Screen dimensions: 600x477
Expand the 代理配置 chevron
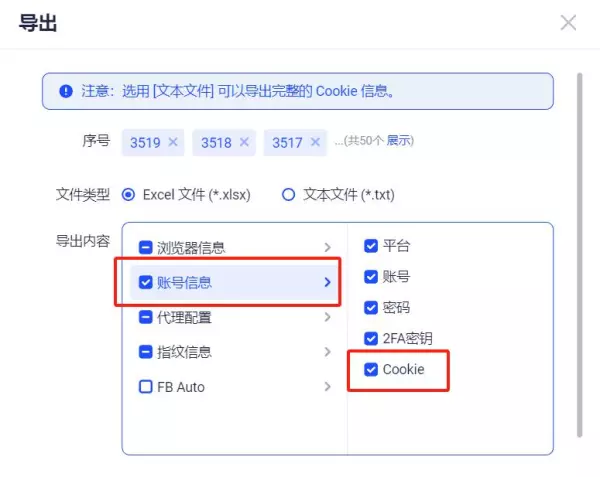pyautogui.click(x=327, y=317)
